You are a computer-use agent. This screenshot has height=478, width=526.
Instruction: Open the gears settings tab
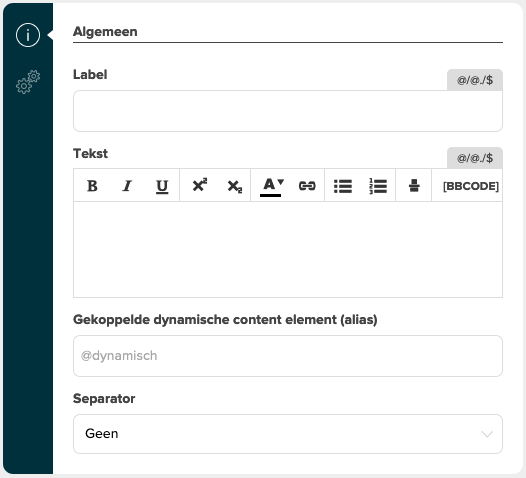[28, 82]
